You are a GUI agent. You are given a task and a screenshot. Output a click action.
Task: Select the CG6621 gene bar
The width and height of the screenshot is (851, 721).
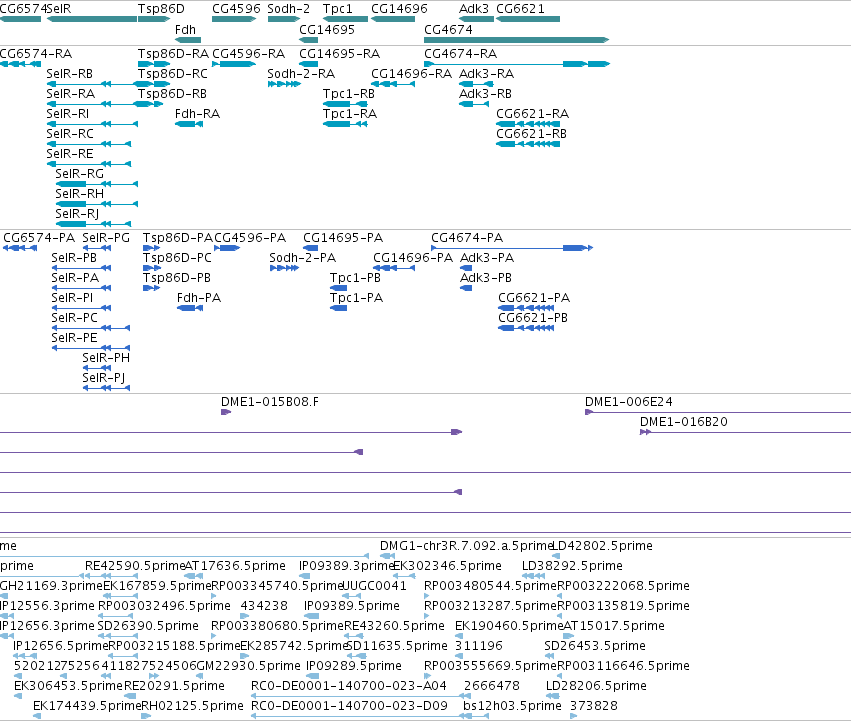click(528, 19)
